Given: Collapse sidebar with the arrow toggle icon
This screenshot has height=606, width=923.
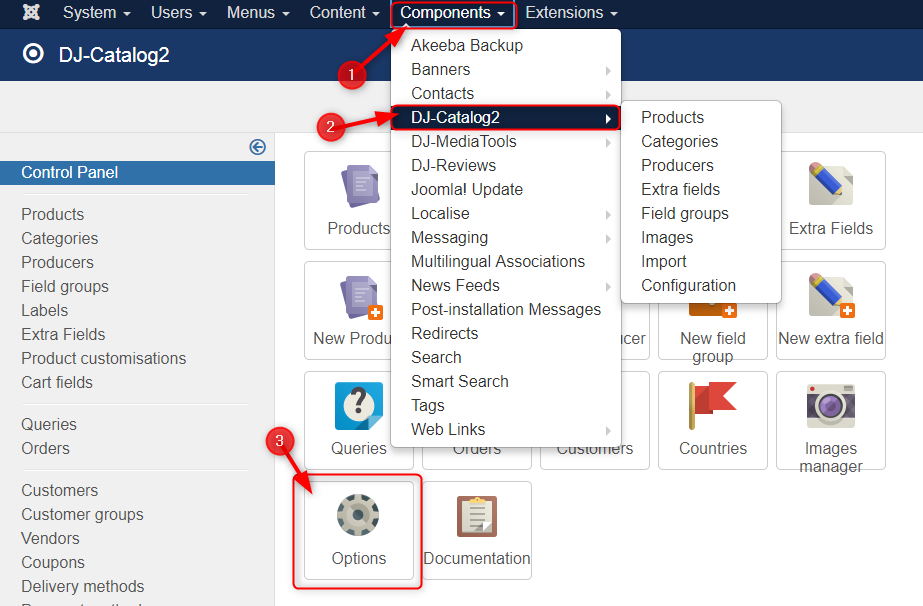Looking at the screenshot, I should pyautogui.click(x=257, y=147).
